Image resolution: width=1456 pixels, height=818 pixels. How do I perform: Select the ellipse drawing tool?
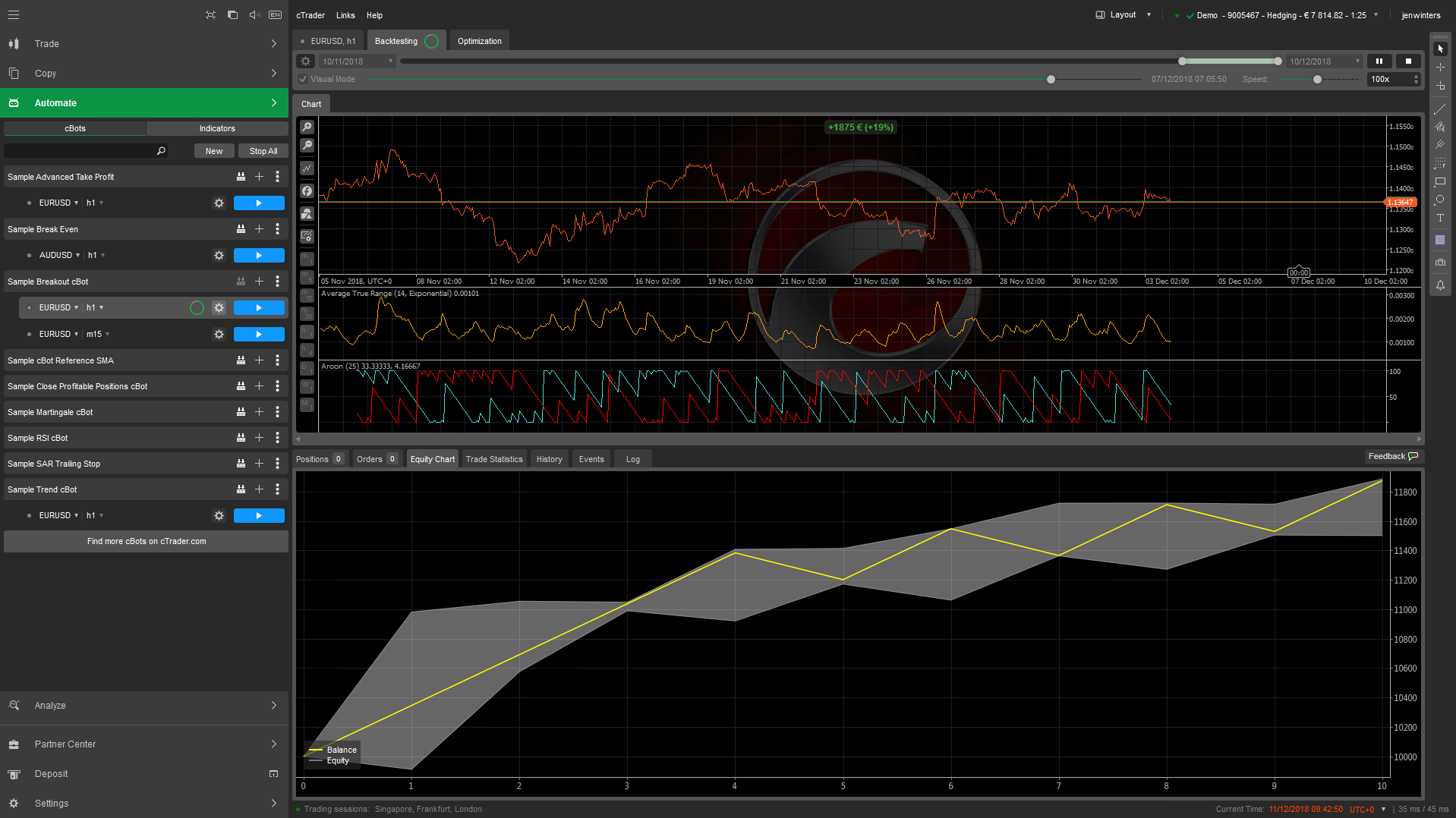coord(1440,200)
